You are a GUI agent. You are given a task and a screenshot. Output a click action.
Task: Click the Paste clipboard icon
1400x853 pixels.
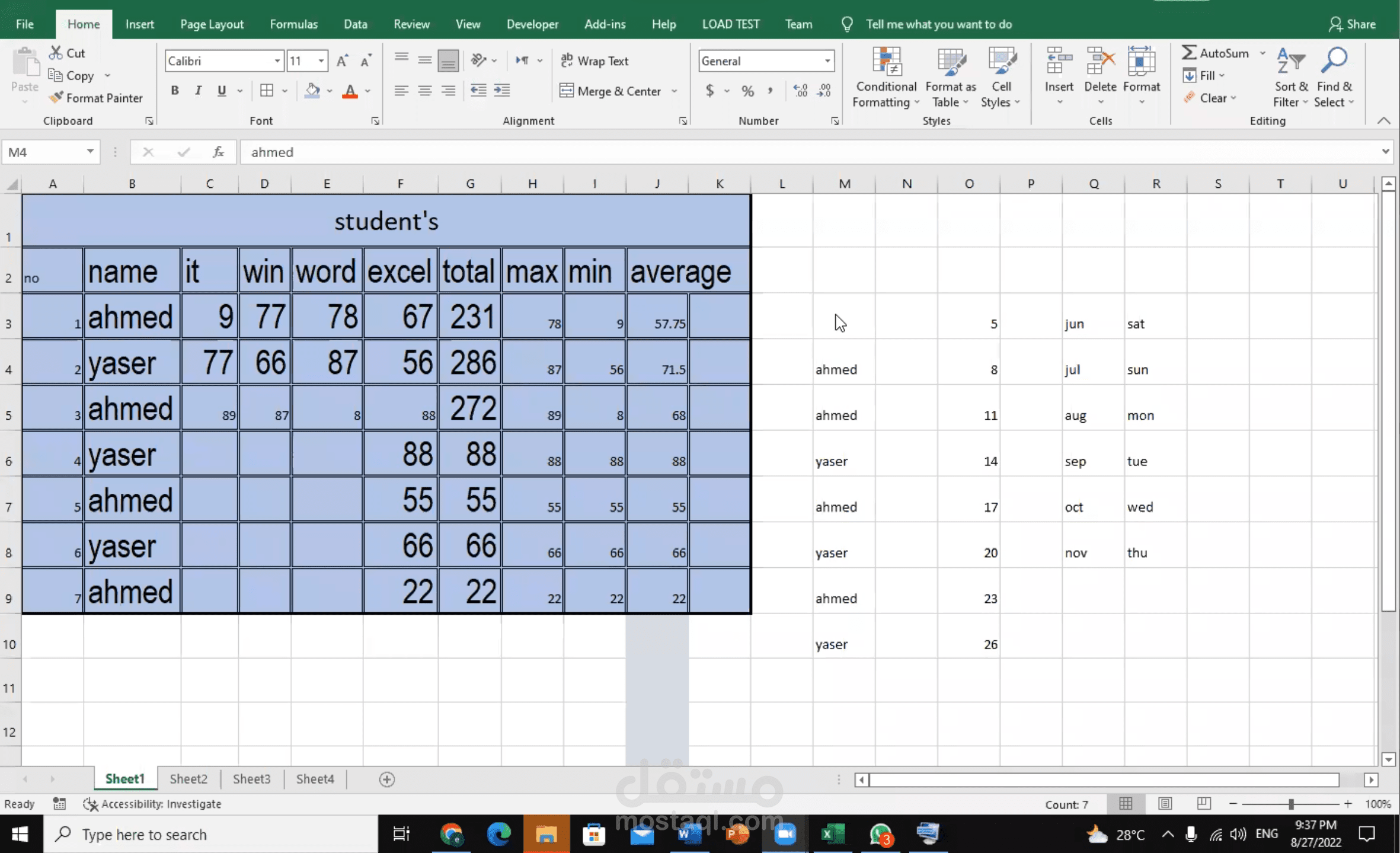(x=25, y=63)
